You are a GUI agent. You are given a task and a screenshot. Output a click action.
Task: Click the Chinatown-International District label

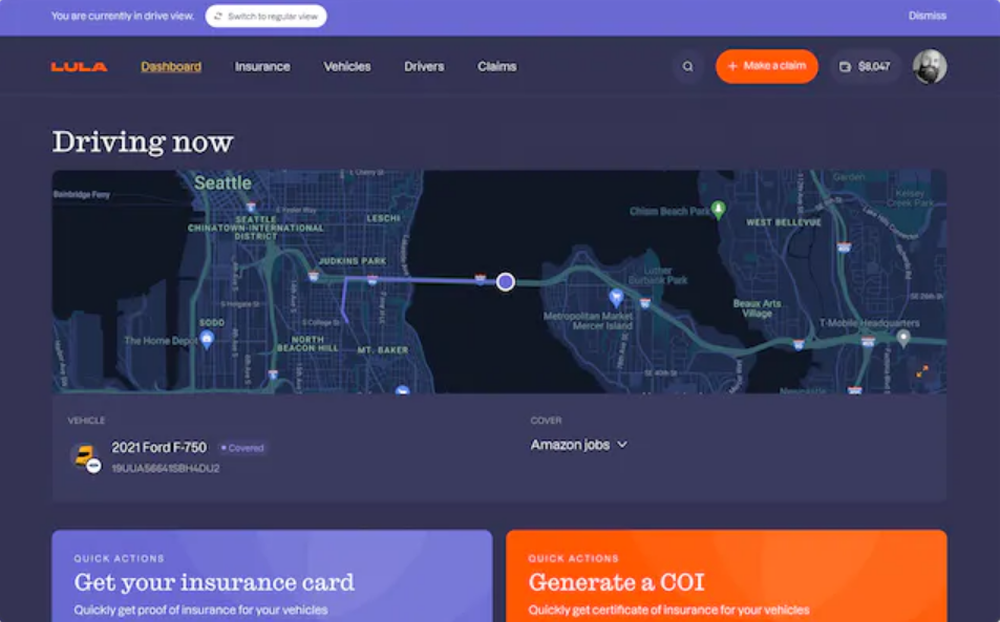point(256,228)
